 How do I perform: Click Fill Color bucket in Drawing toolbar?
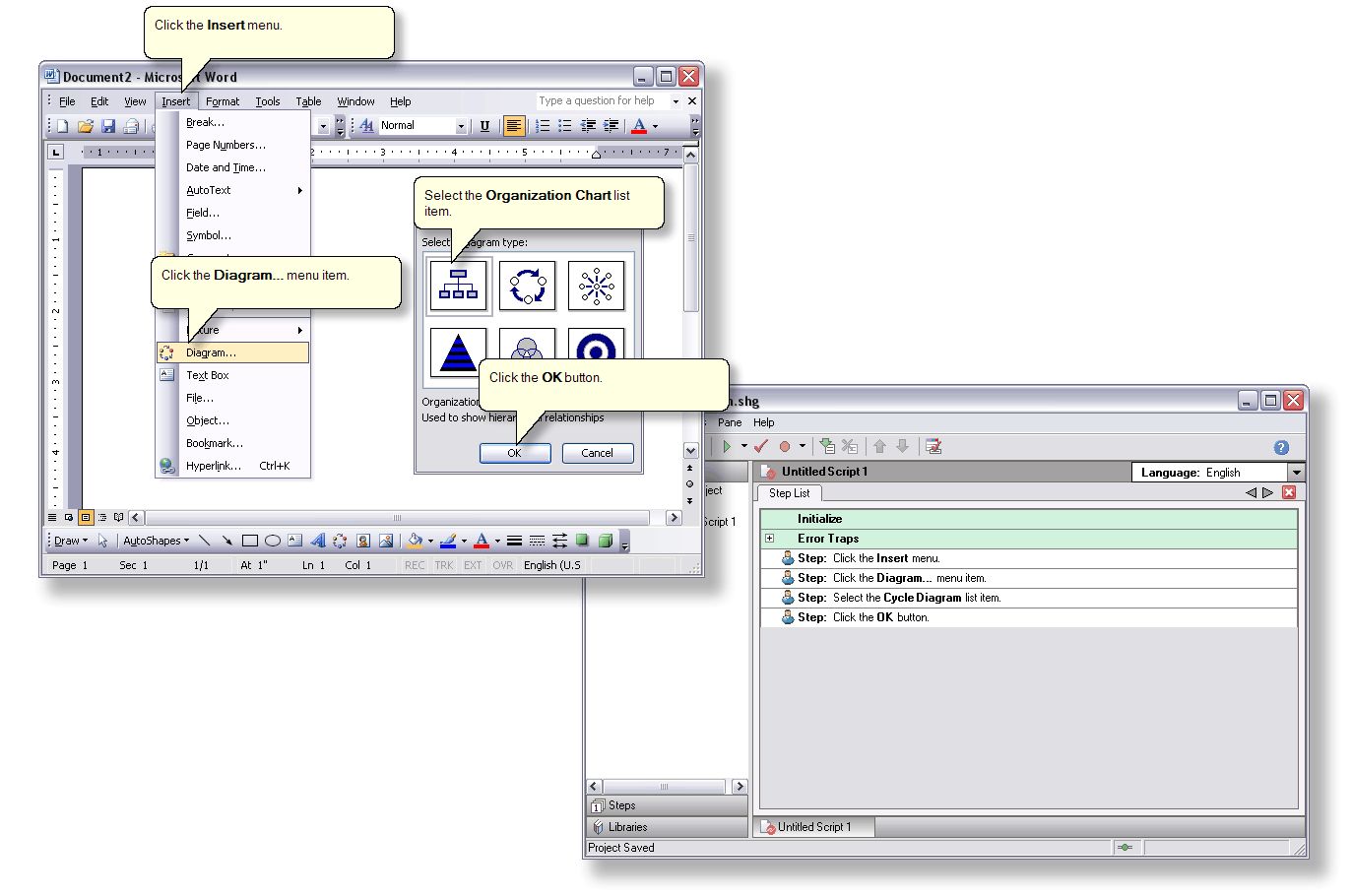click(416, 541)
